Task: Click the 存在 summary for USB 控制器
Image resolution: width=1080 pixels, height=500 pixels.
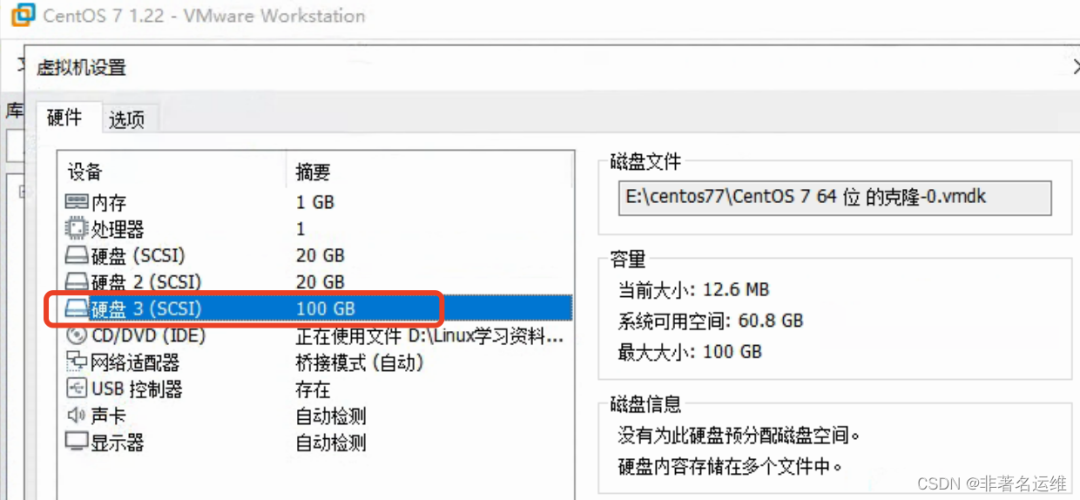Action: [313, 390]
